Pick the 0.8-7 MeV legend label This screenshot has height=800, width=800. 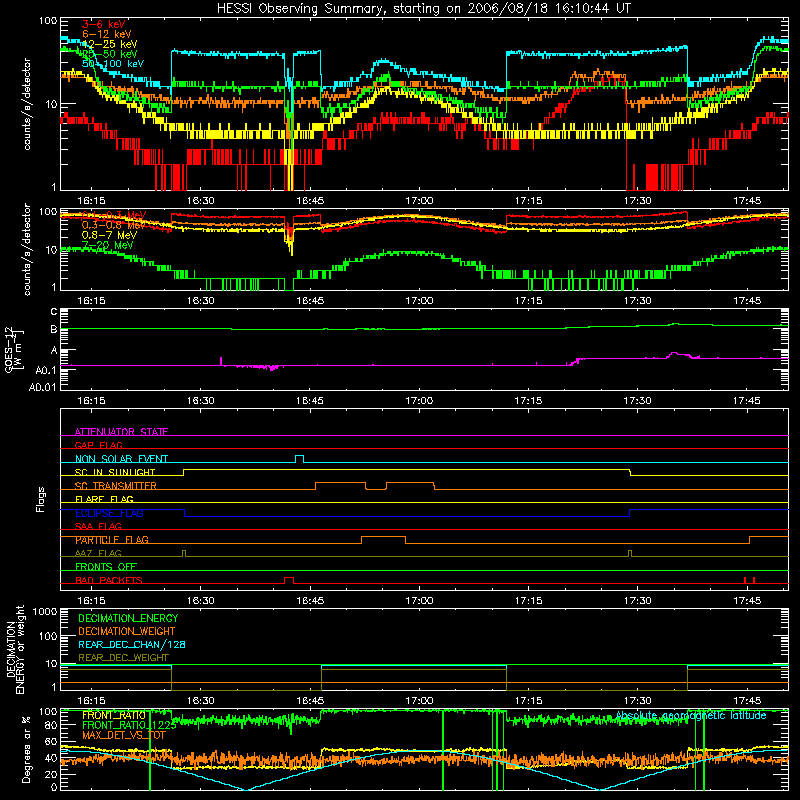[x=109, y=235]
